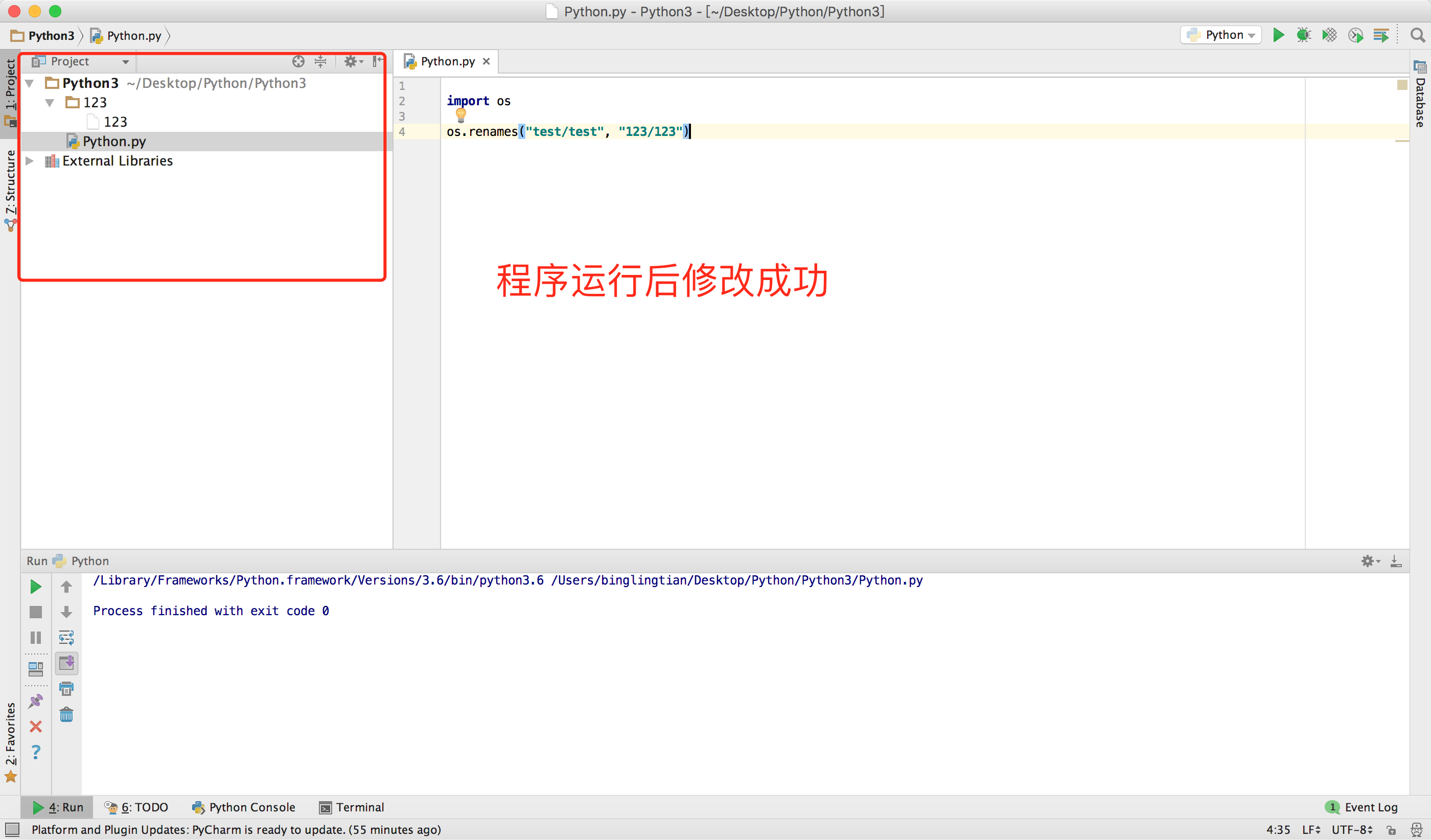Screen dimensions: 1431x840
Task: Click the lightbulb intention icon in editor
Action: [x=461, y=115]
